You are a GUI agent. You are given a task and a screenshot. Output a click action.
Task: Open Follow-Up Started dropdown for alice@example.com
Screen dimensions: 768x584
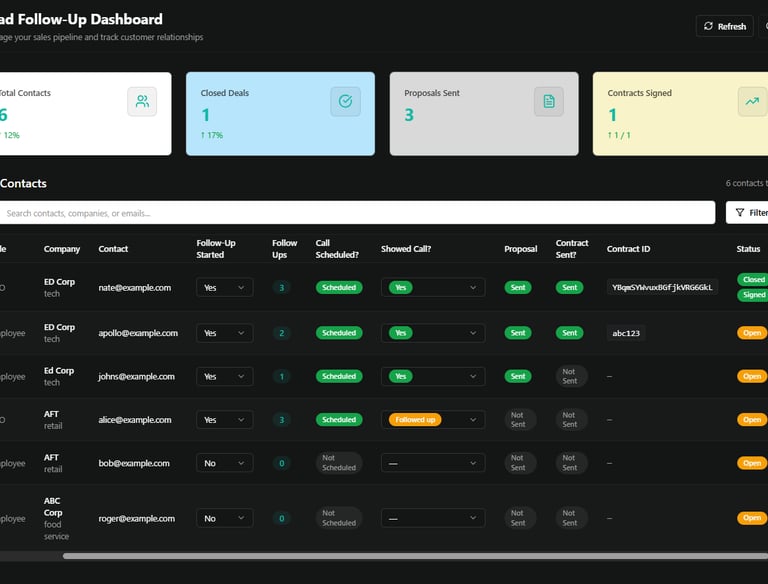point(225,420)
